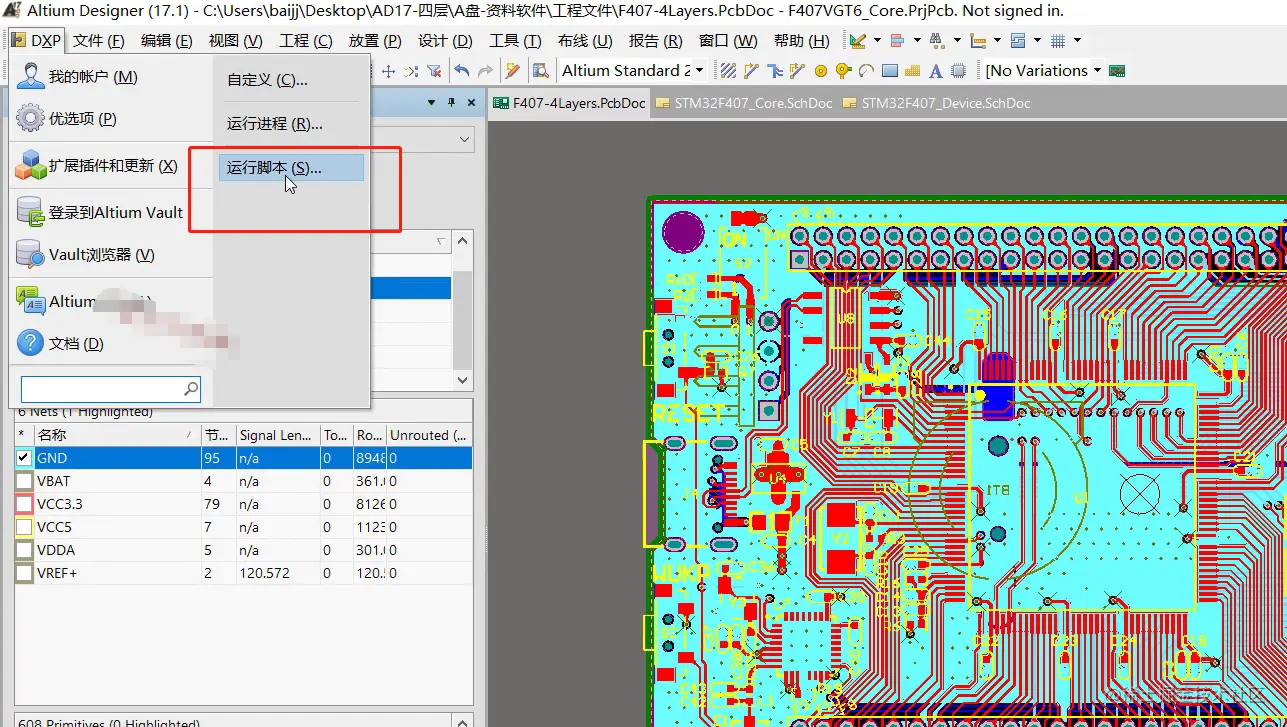The width and height of the screenshot is (1287, 727).
Task: Sort nets by 名称 column header
Action: [x=116, y=435]
